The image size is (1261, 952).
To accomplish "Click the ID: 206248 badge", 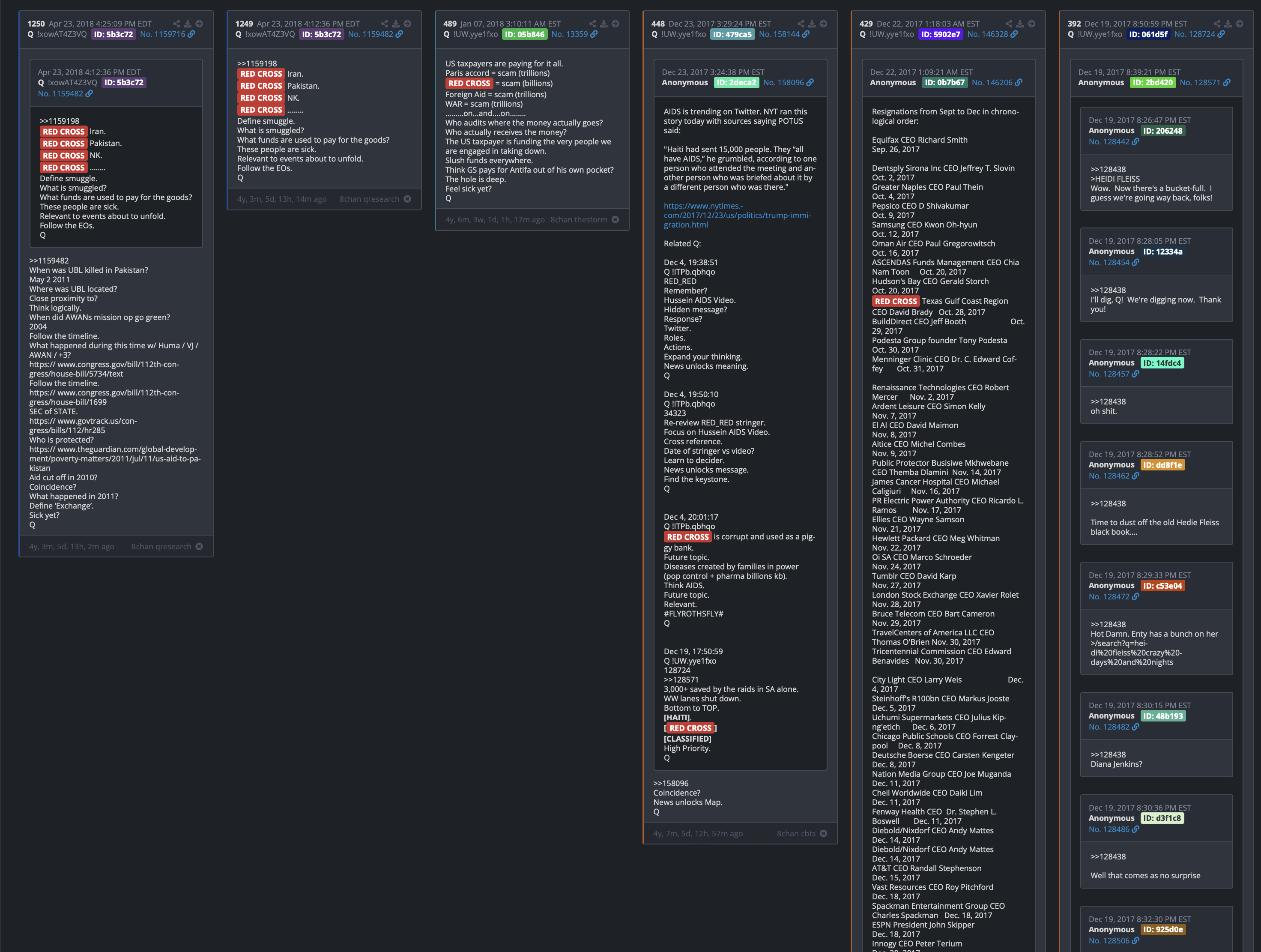I will pos(1163,131).
